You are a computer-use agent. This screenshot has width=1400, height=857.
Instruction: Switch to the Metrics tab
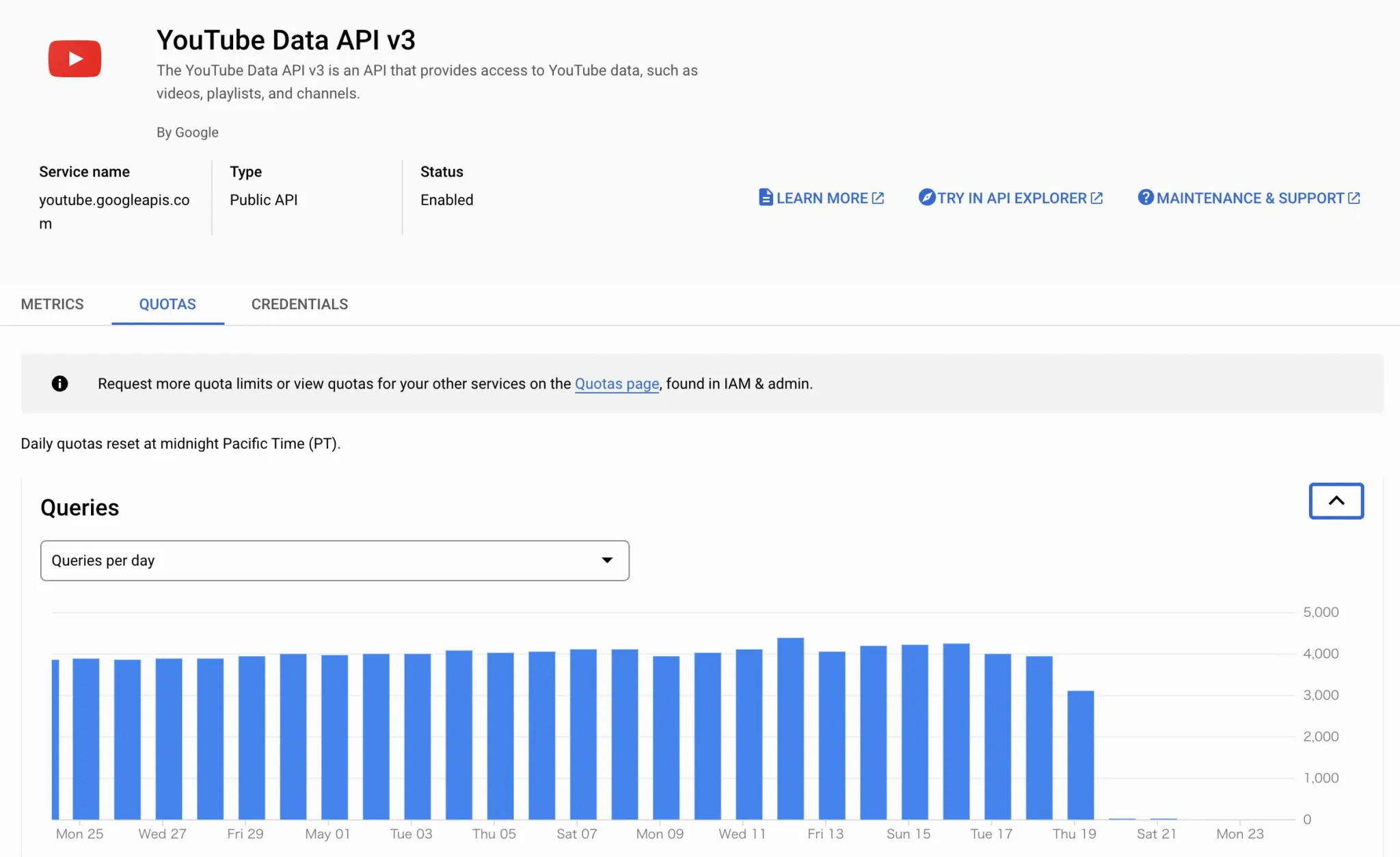point(53,304)
